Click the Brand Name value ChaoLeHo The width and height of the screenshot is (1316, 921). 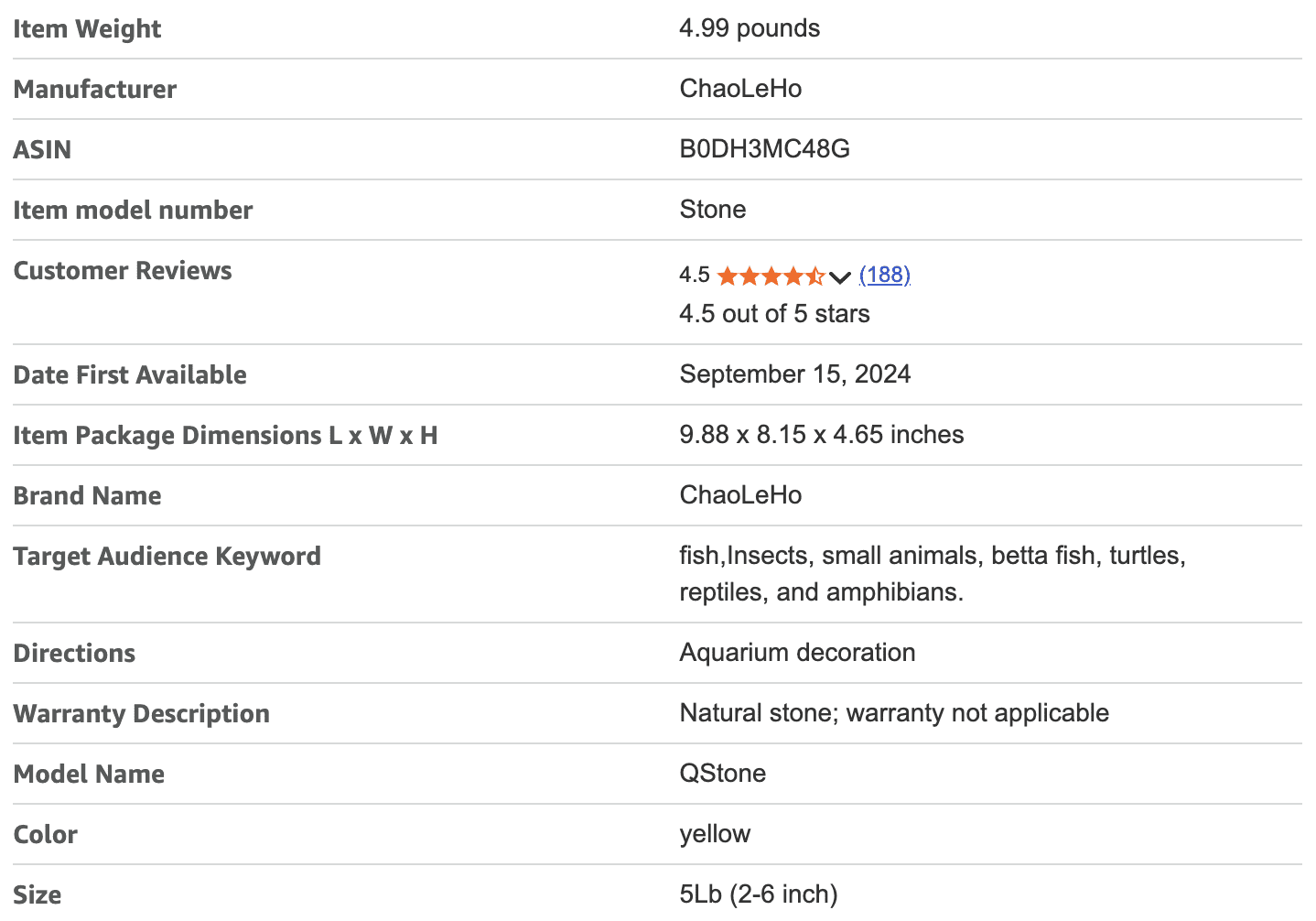740,495
